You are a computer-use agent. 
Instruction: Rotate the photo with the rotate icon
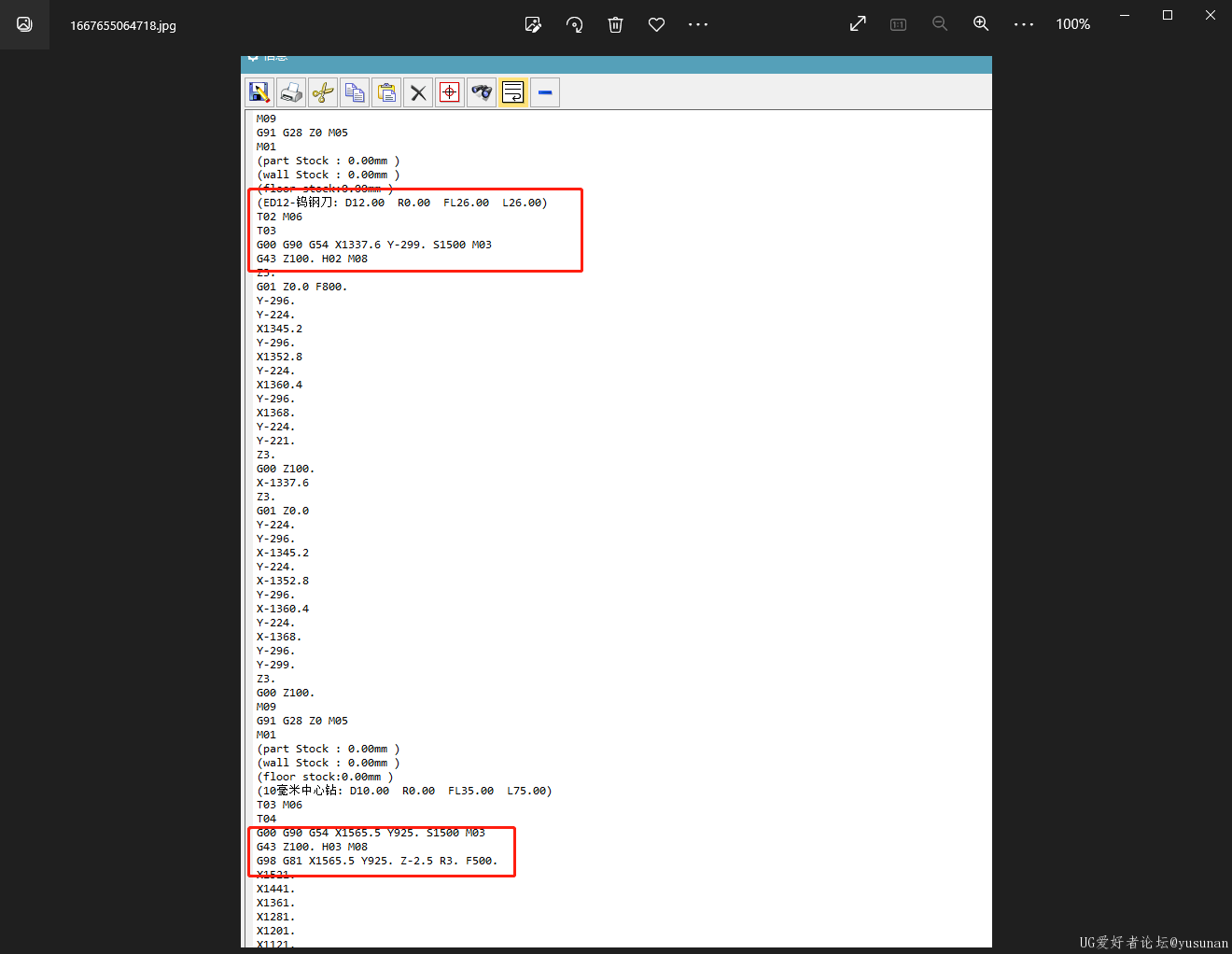tap(574, 24)
